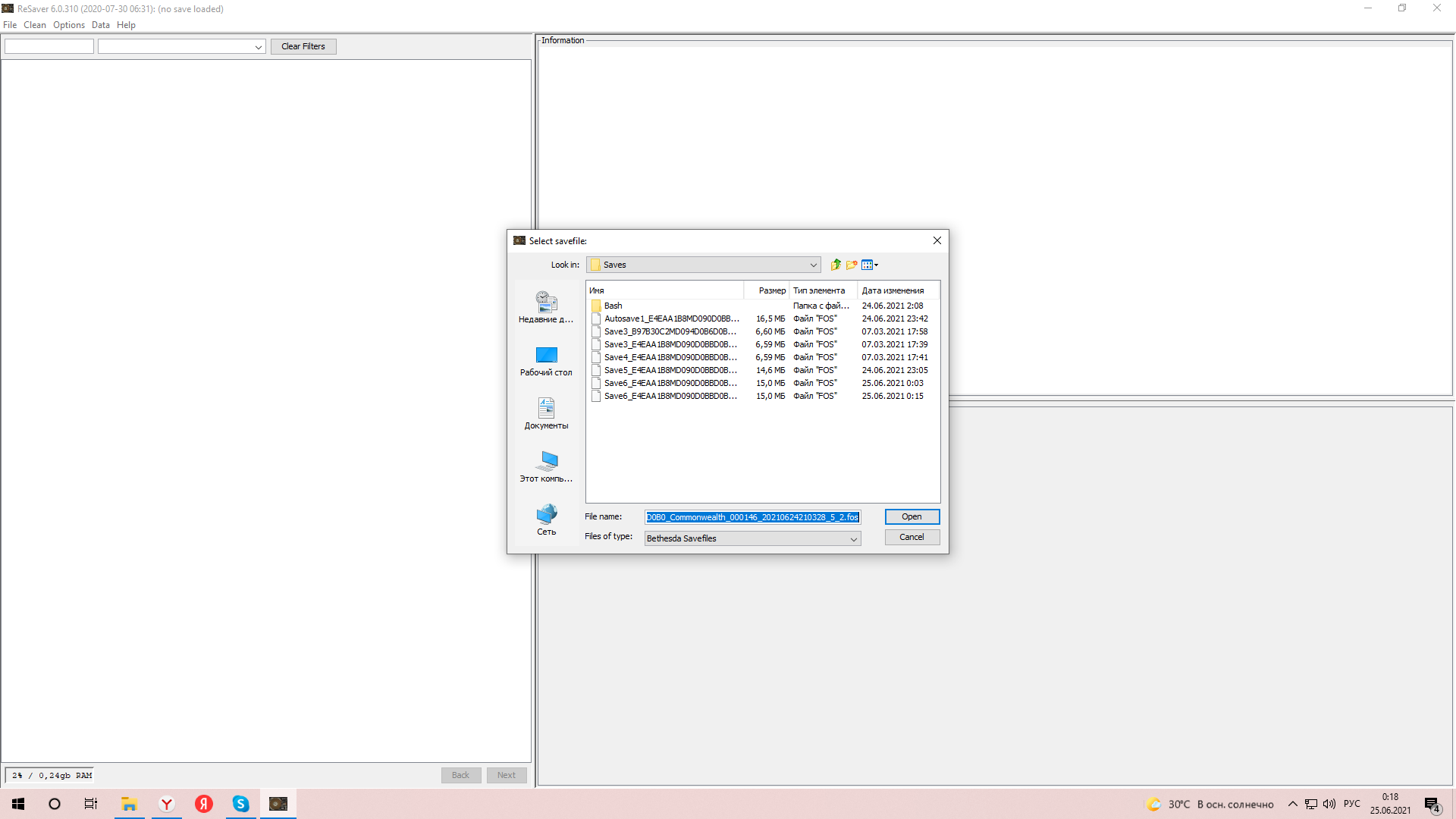Open the Недавние recent places shortcut
This screenshot has width=1456, height=819.
546,306
